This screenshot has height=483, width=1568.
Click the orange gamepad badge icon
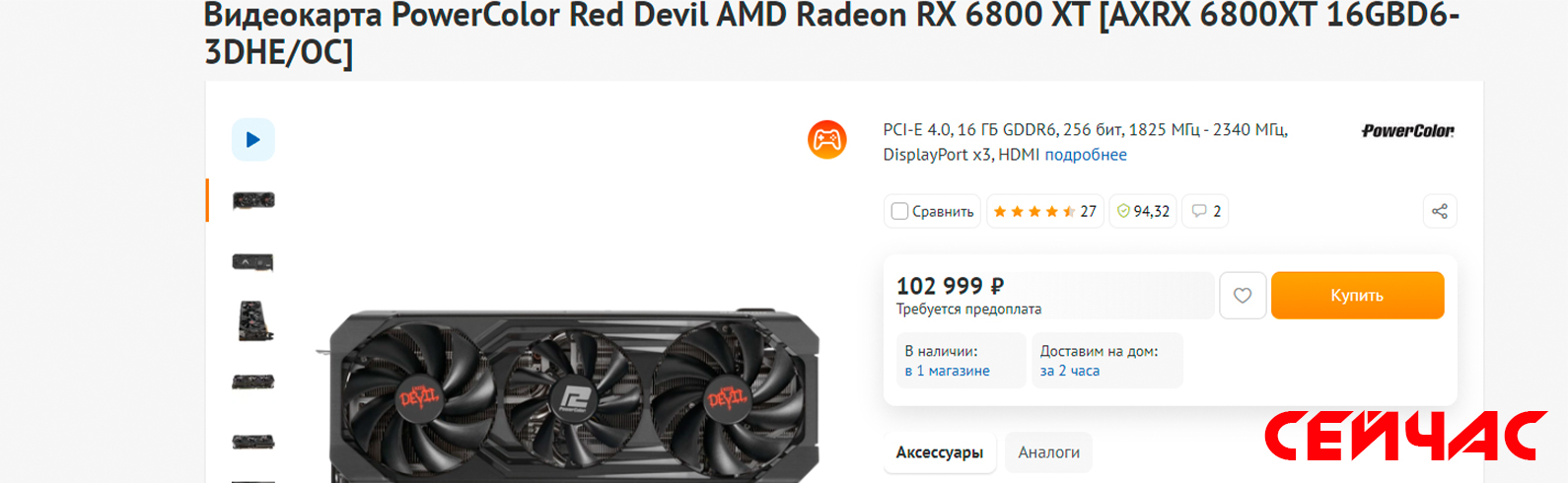pos(826,140)
